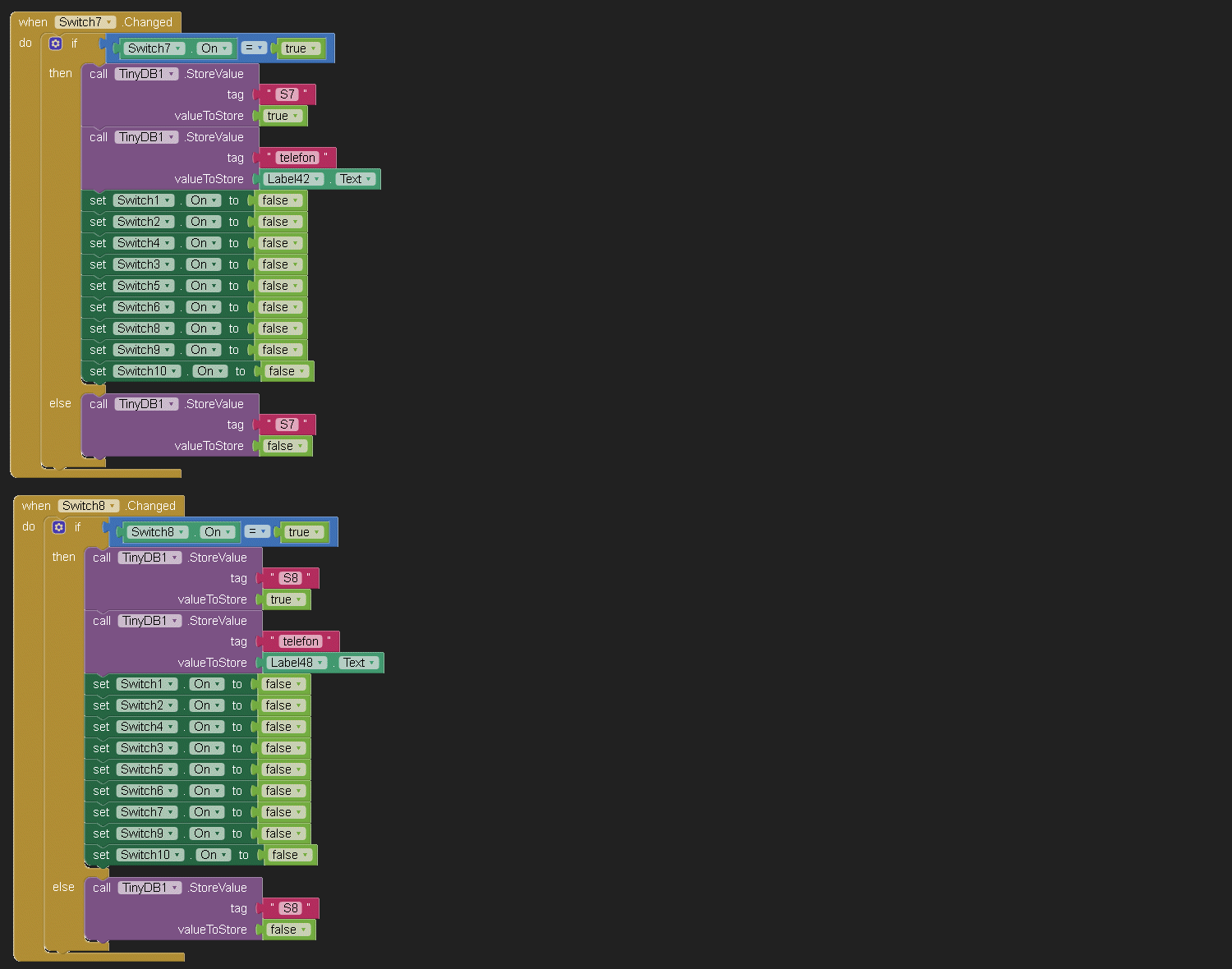Open Switch7 dropdown in the 'when .Changed' header

point(85,22)
